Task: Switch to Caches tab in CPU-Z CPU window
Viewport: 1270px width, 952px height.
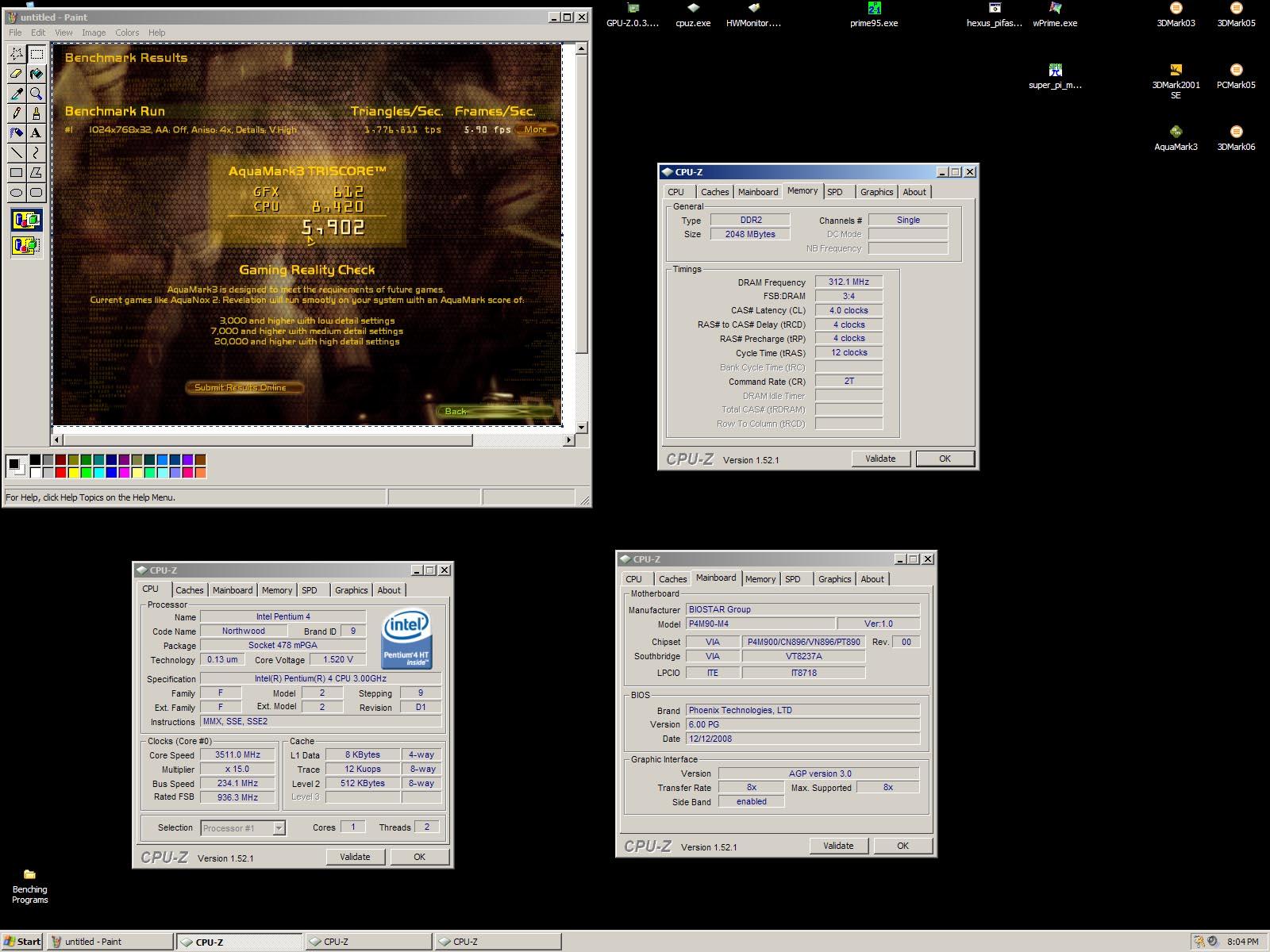Action: [x=190, y=590]
